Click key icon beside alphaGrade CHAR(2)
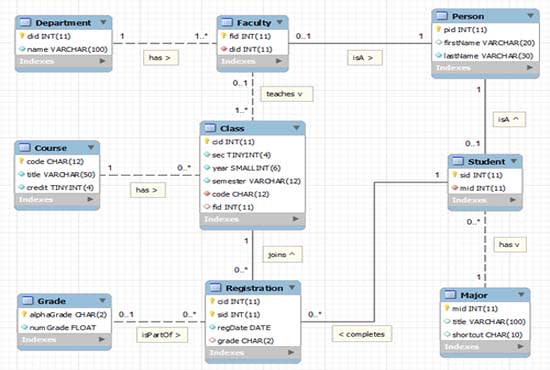This screenshot has width=550, height=370. click(x=24, y=314)
